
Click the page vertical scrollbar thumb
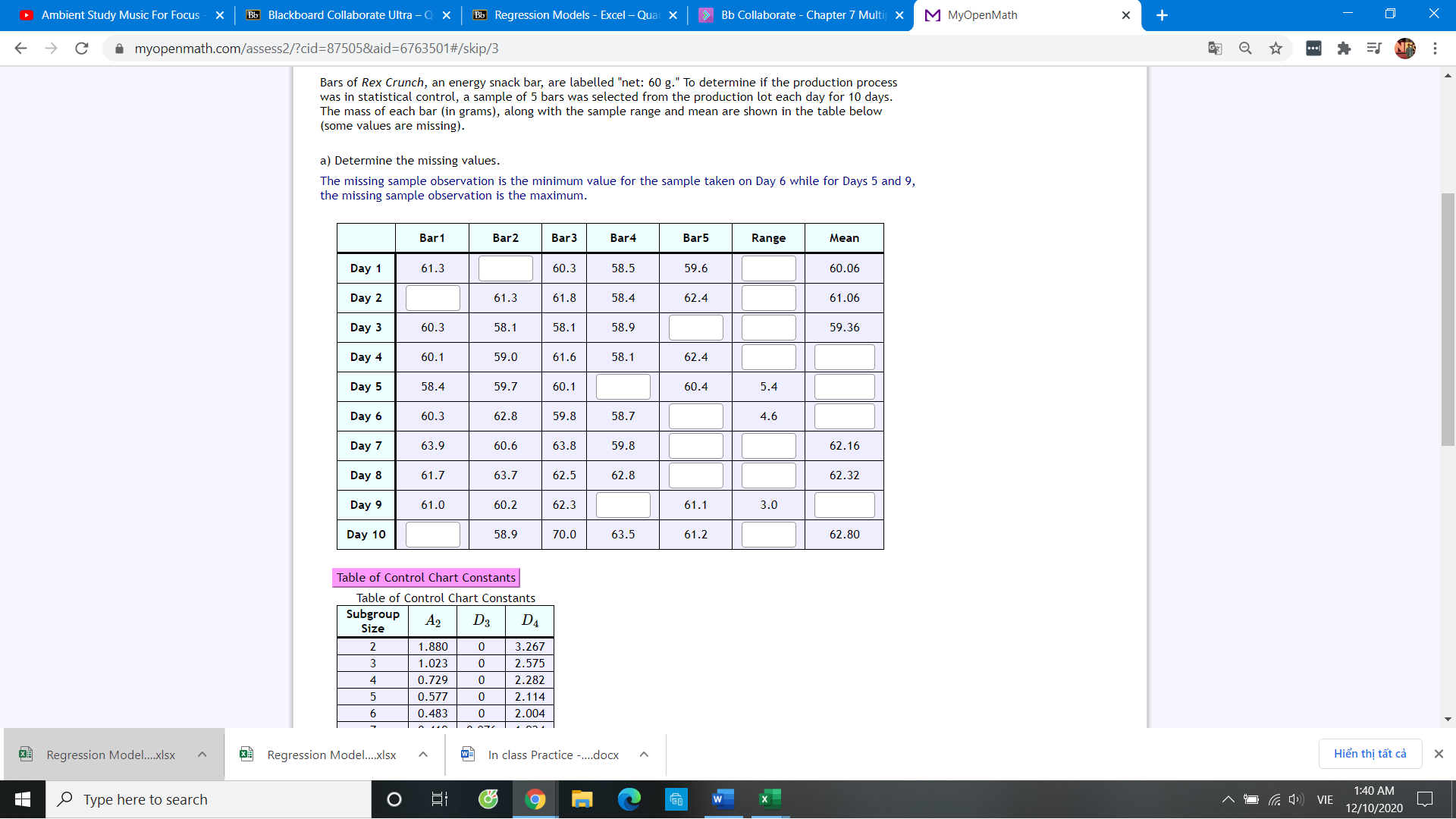pyautogui.click(x=1448, y=318)
